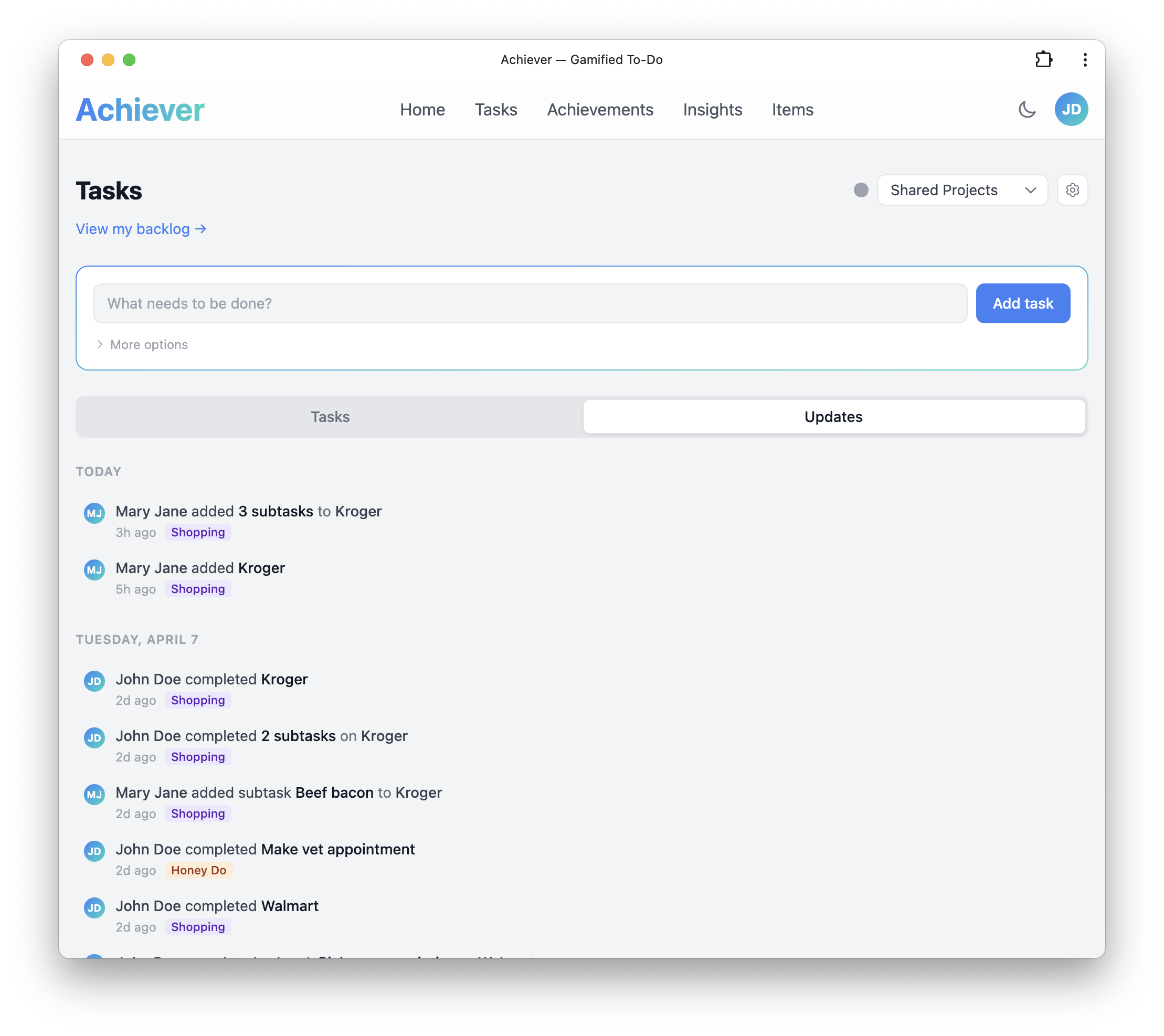The height and width of the screenshot is (1036, 1164).
Task: Switch to the Tasks updates segment
Action: [330, 416]
